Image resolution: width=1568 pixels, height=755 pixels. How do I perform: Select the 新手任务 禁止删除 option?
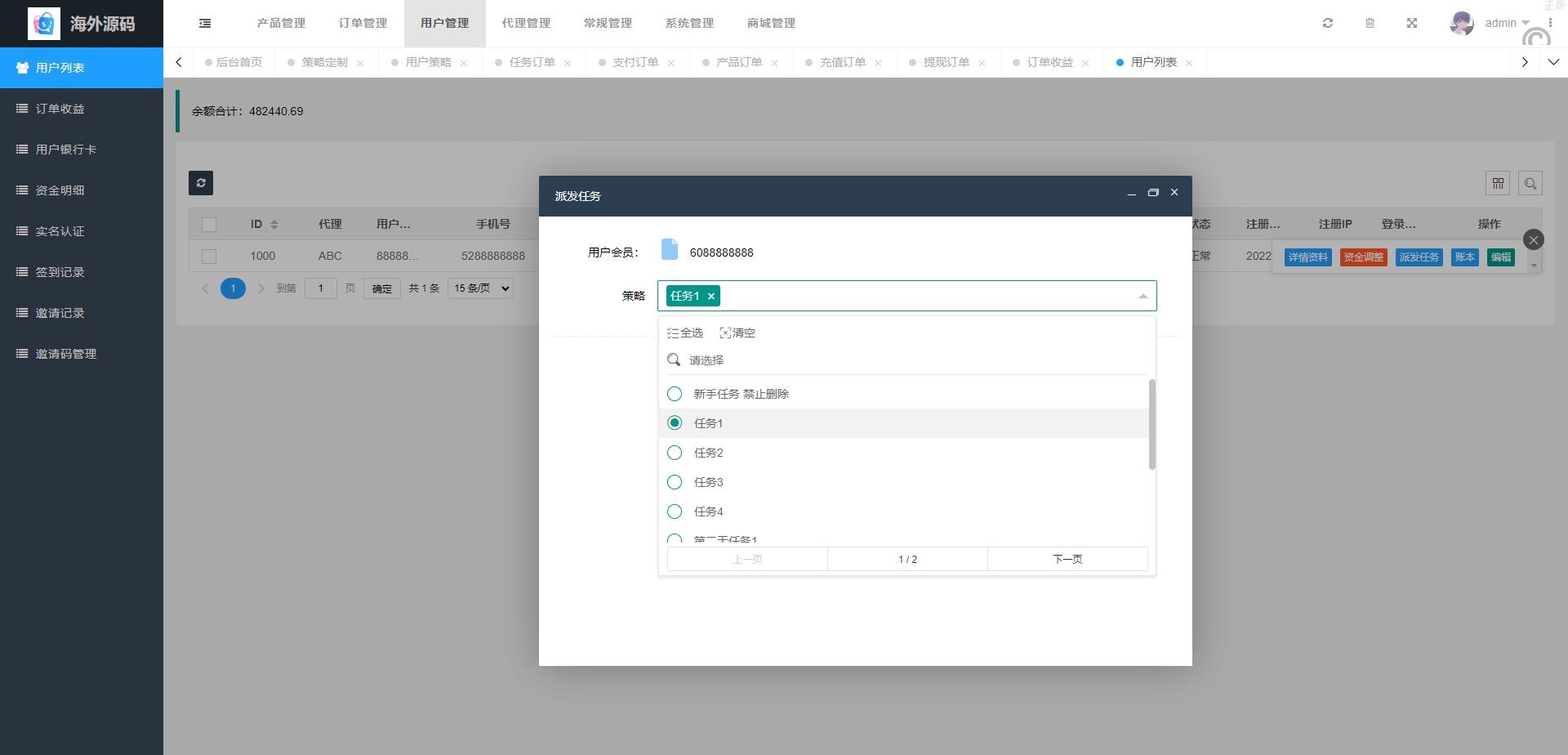[x=675, y=394]
